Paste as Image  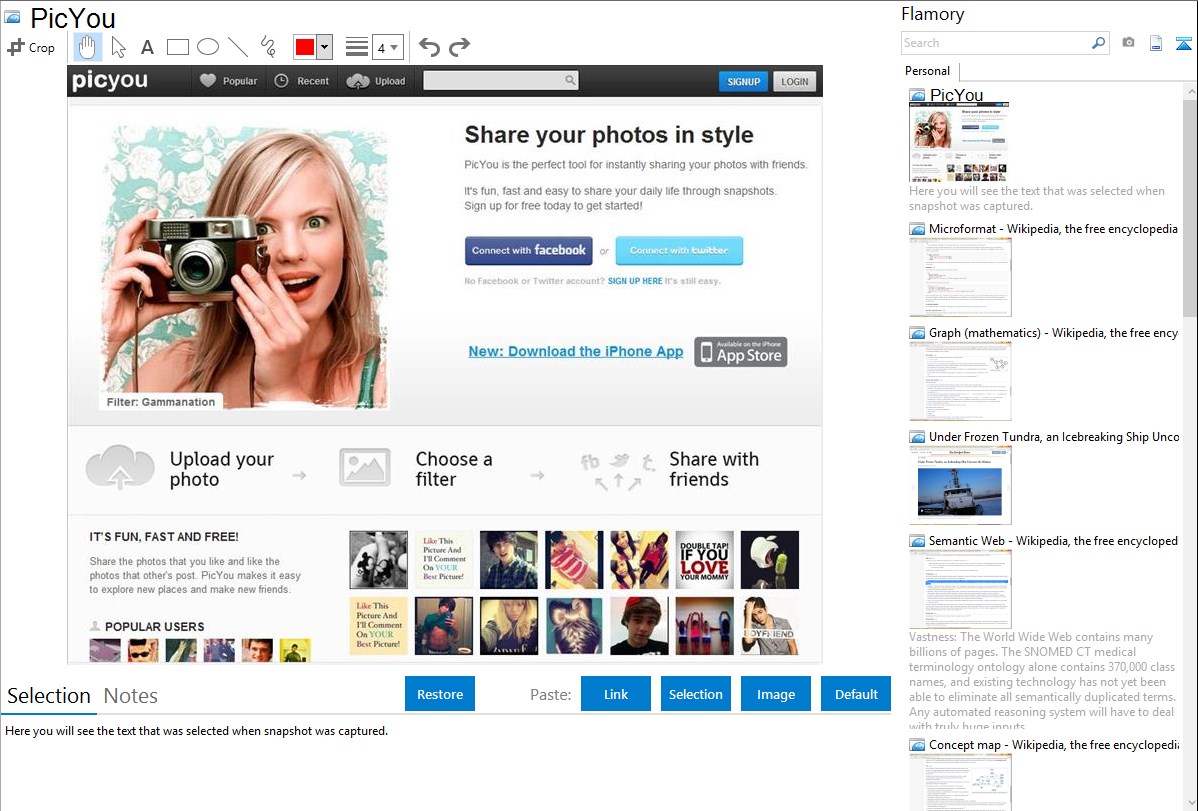pos(776,694)
